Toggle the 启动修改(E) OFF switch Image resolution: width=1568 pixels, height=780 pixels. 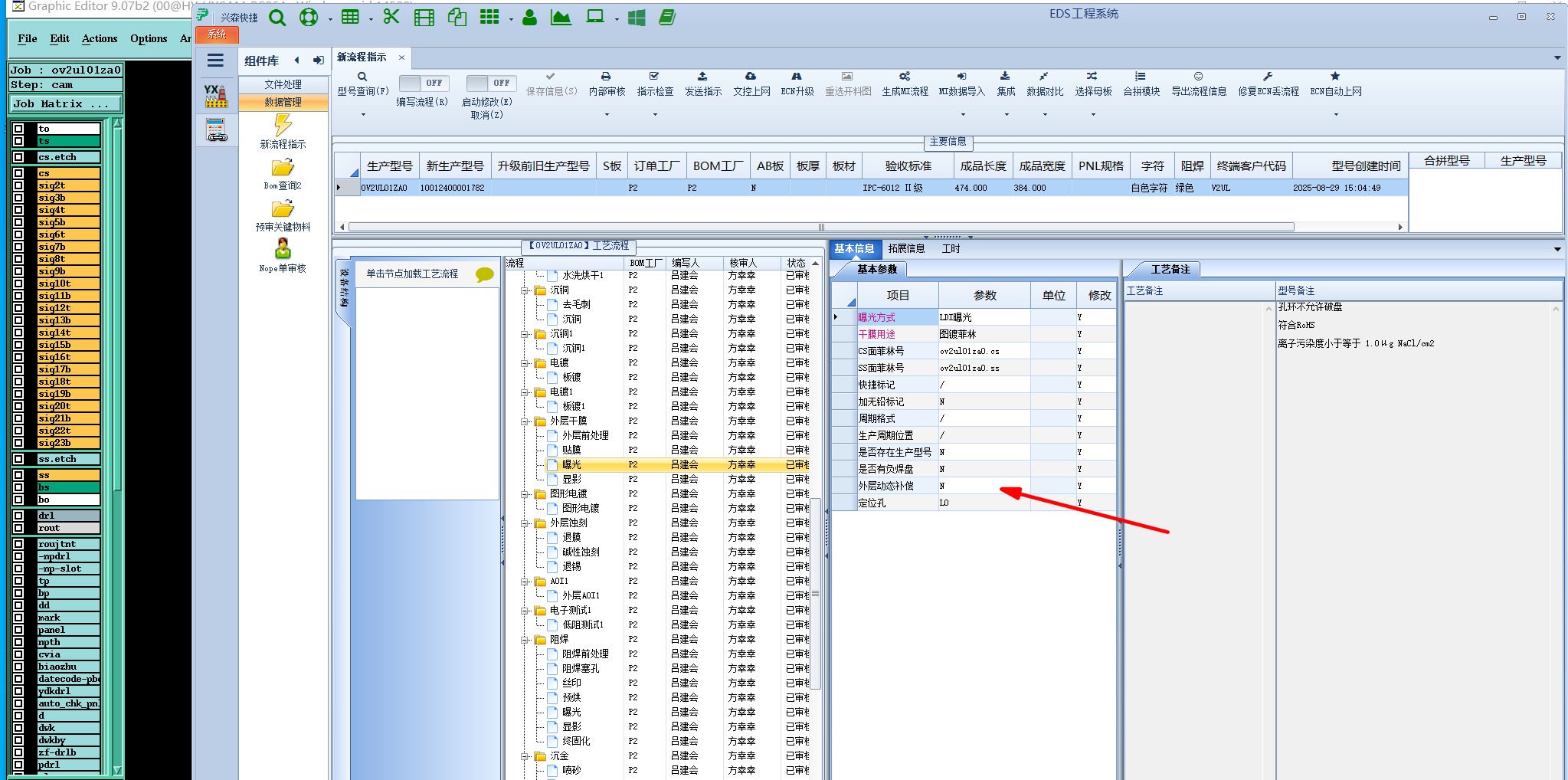pos(491,83)
